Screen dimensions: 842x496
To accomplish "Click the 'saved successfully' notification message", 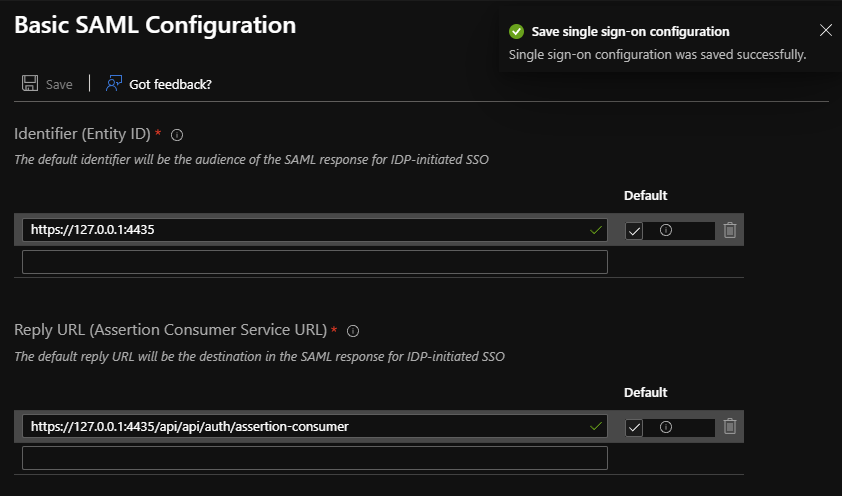I will tap(657, 54).
